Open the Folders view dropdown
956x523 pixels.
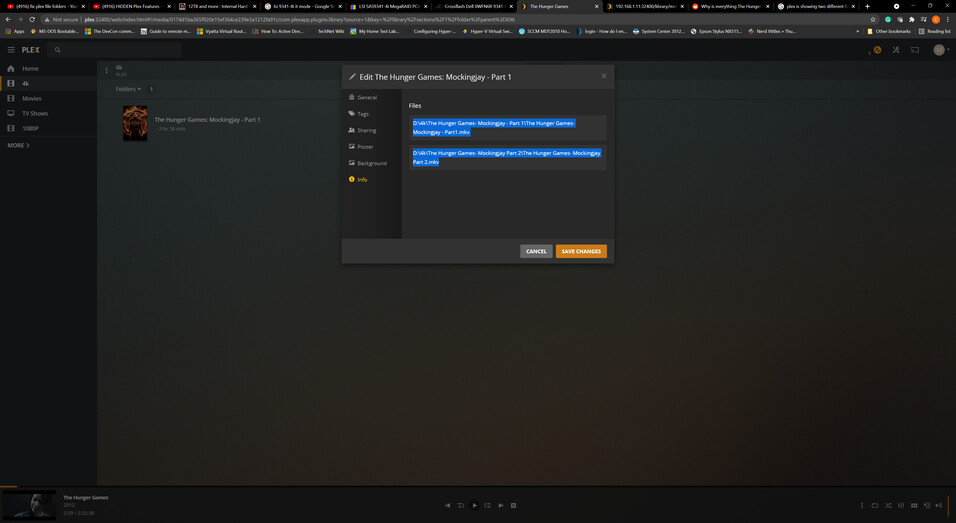(128, 89)
